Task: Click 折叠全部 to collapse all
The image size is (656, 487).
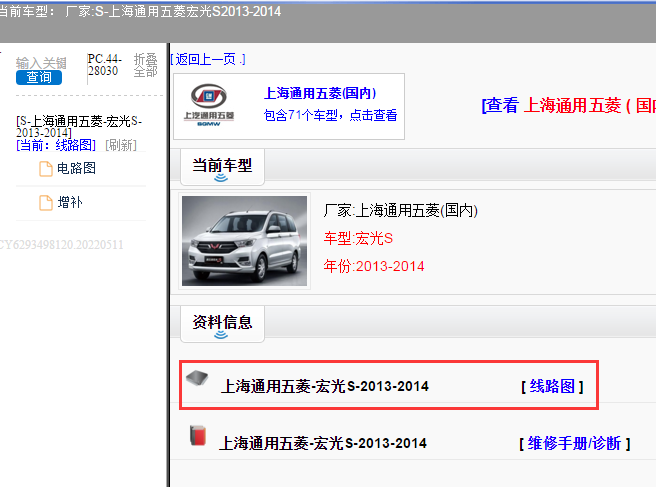Action: [x=145, y=65]
